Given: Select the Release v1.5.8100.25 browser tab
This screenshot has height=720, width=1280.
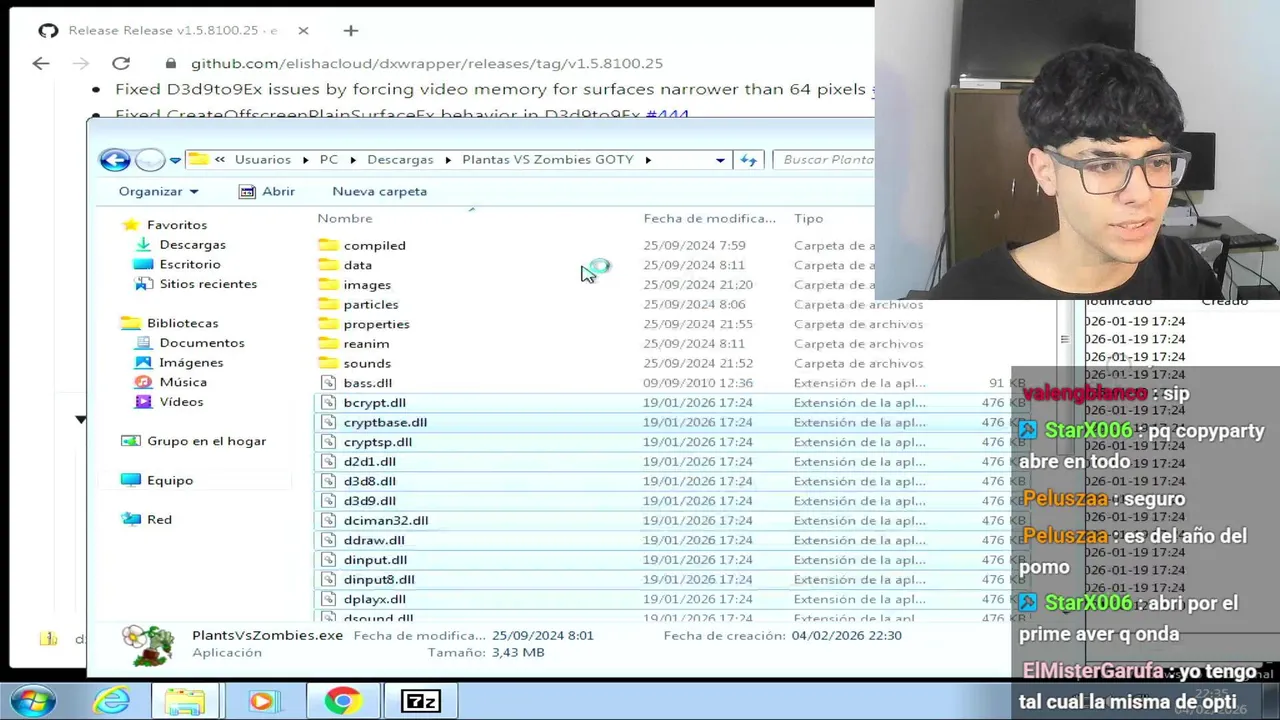Looking at the screenshot, I should [172, 31].
